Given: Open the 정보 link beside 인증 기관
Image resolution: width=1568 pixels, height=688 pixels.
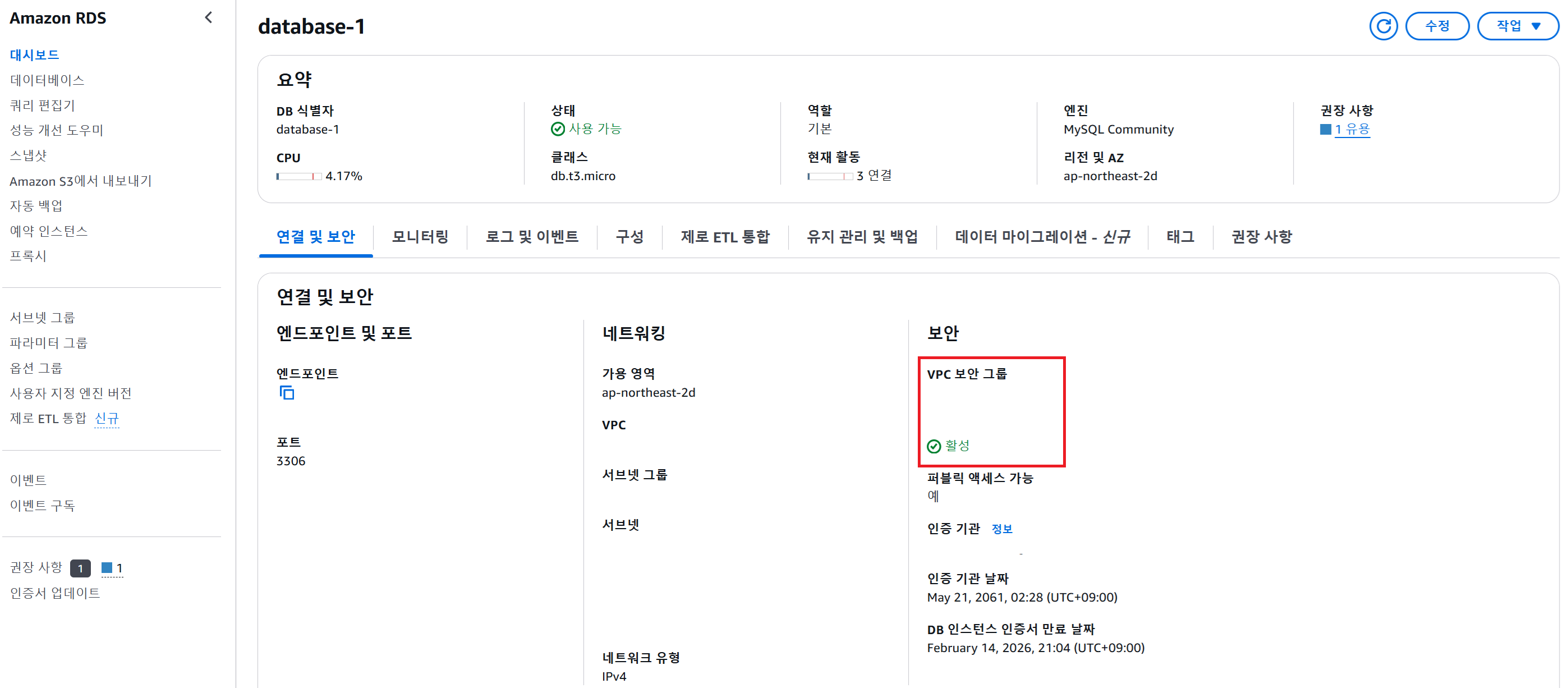Looking at the screenshot, I should 1001,529.
